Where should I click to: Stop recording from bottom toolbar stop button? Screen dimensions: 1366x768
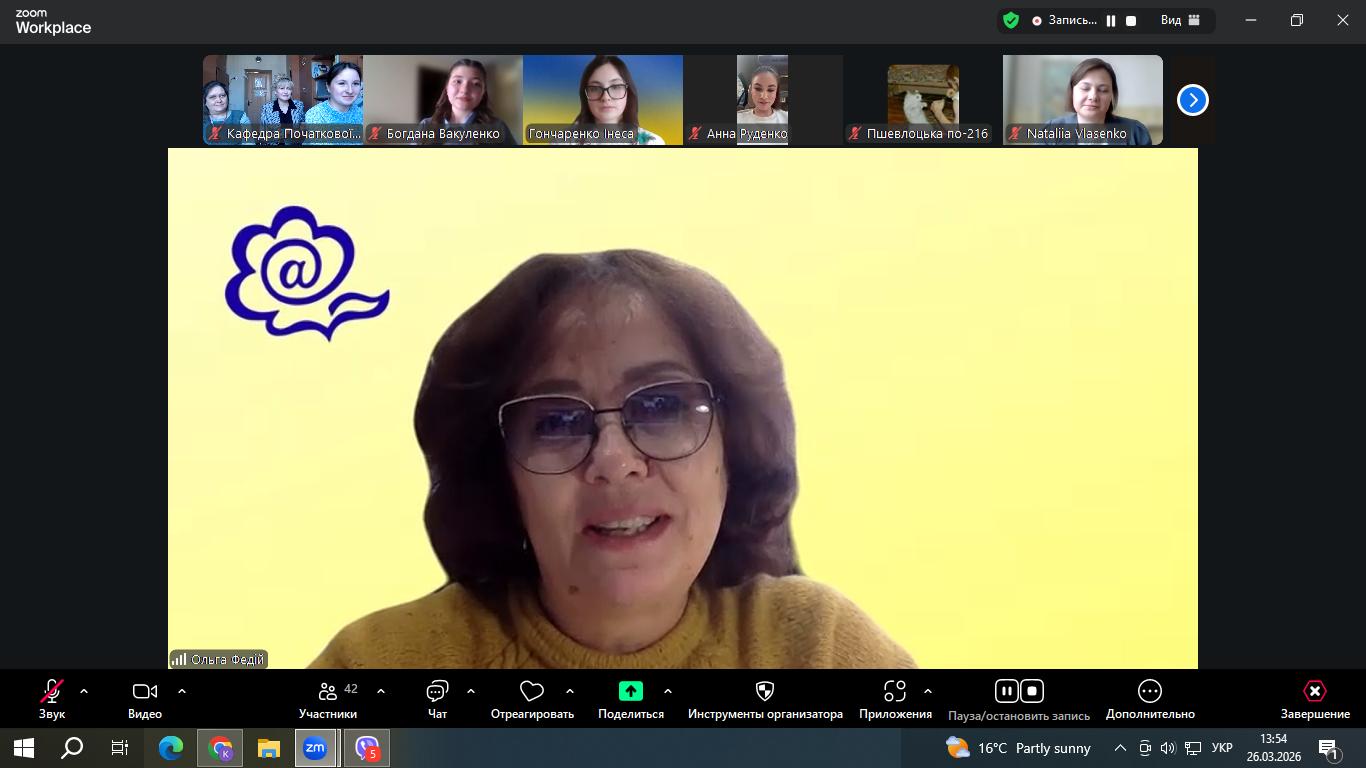point(1032,691)
